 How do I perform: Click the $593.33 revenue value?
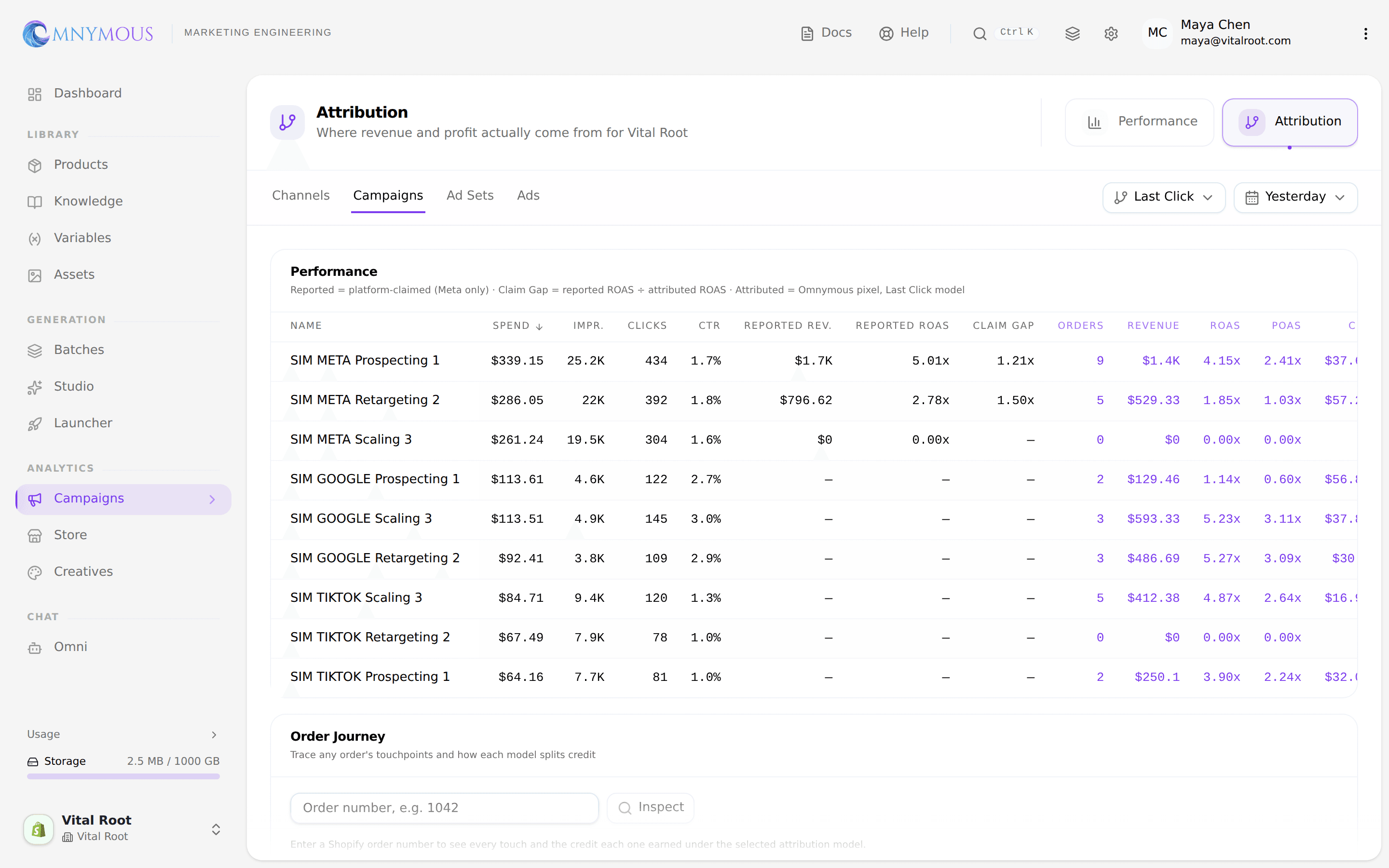pos(1153,519)
